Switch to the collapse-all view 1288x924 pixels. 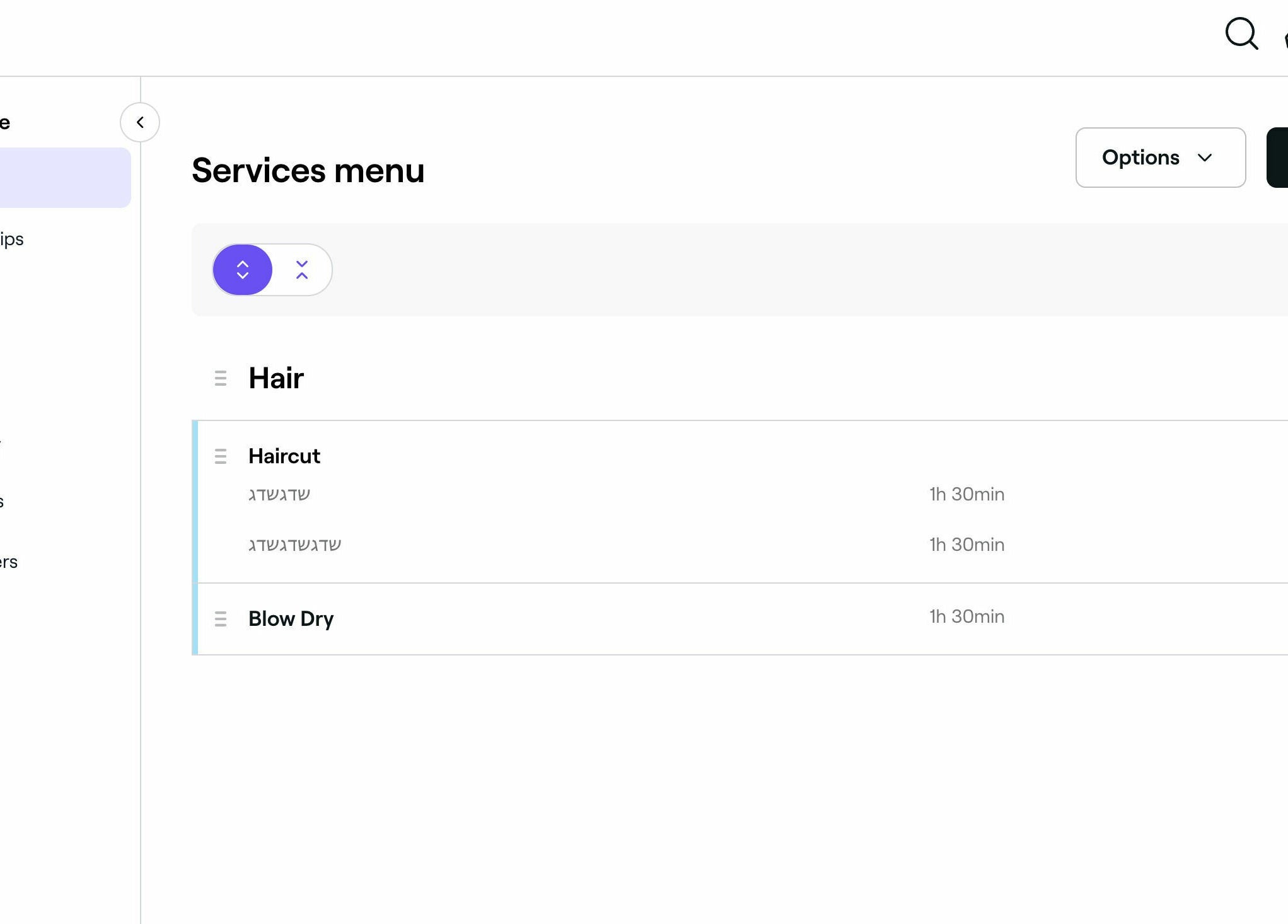click(302, 270)
